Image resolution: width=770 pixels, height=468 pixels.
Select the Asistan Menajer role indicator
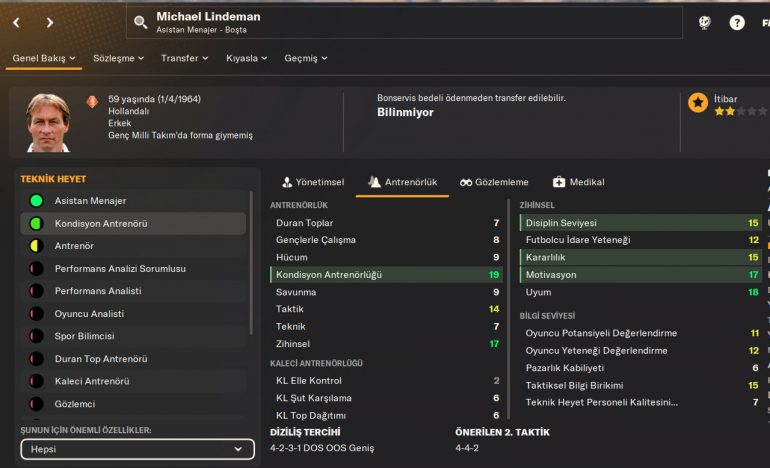tap(36, 201)
